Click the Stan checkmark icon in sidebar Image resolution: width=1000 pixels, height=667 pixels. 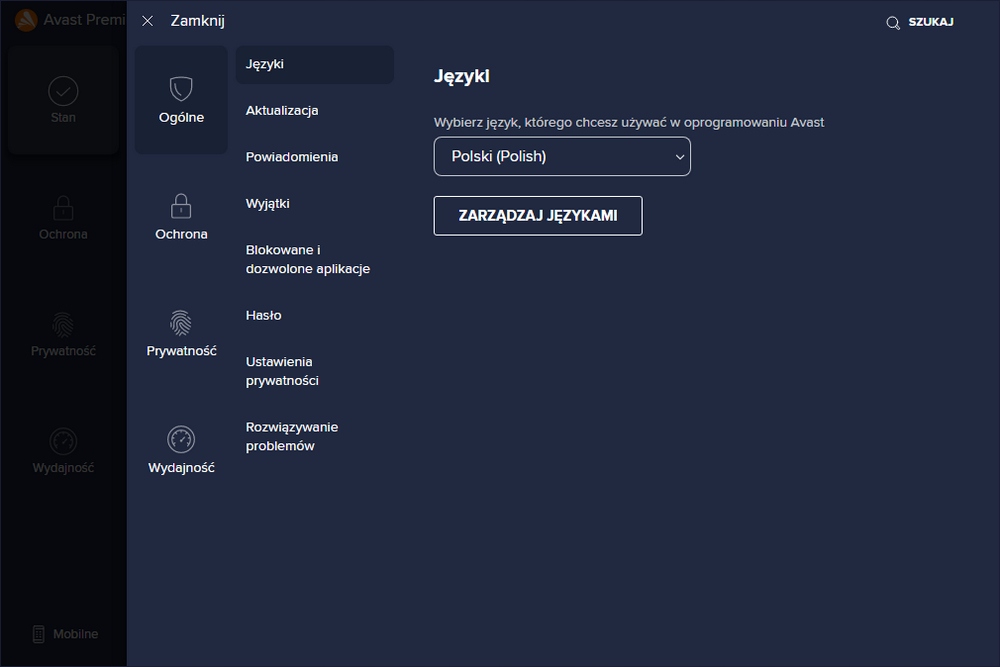[63, 91]
